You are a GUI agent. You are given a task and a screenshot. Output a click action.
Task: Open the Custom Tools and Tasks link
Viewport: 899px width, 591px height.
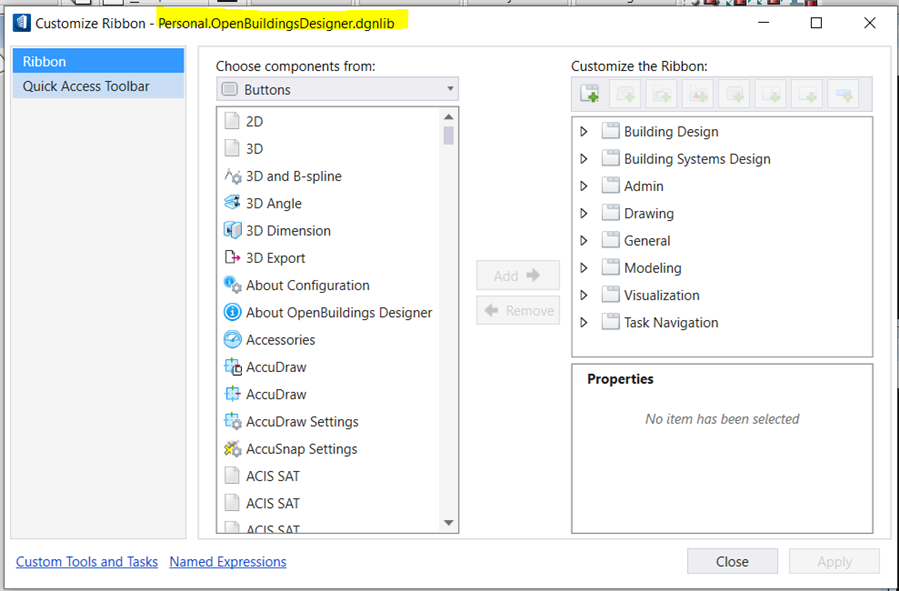[87, 562]
